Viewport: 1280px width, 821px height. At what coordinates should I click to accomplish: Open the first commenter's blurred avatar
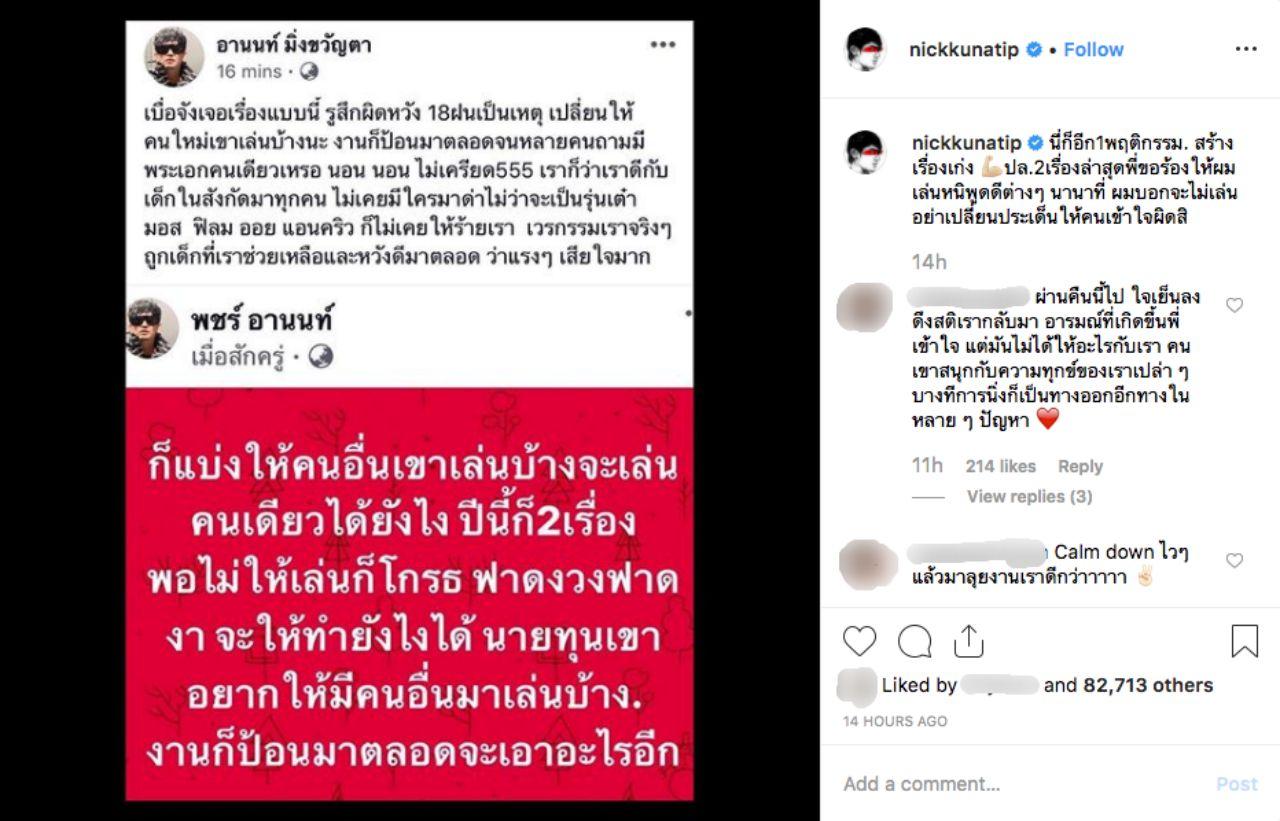pos(865,307)
